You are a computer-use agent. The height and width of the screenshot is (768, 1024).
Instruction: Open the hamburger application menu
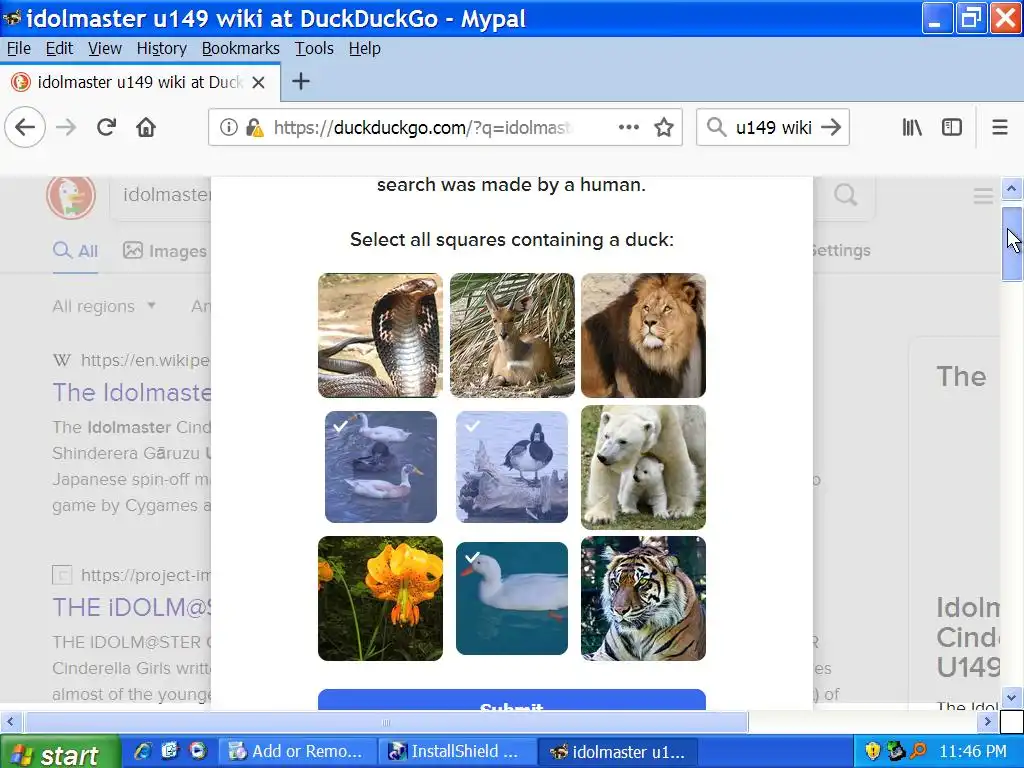coord(1000,127)
